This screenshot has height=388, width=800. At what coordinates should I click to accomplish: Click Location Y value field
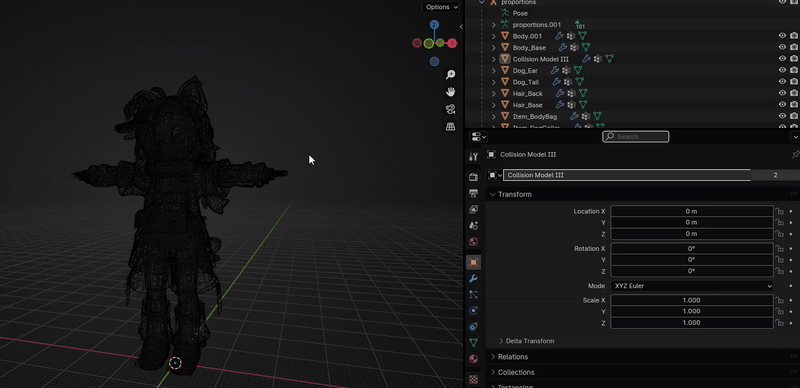pos(692,222)
